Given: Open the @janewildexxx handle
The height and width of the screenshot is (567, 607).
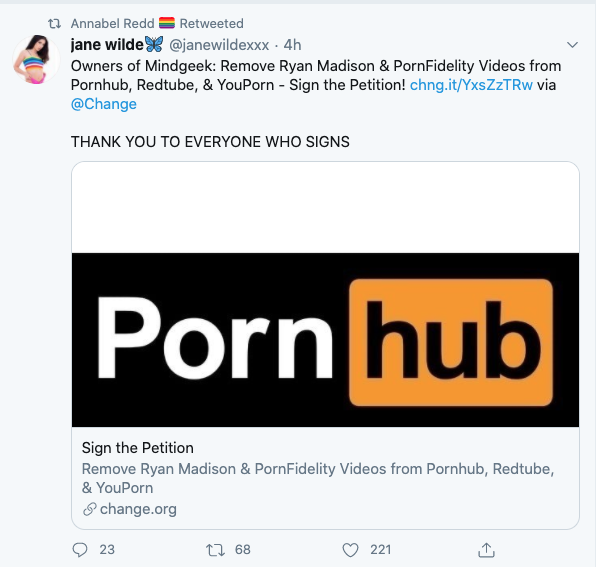Looking at the screenshot, I should pos(219,45).
